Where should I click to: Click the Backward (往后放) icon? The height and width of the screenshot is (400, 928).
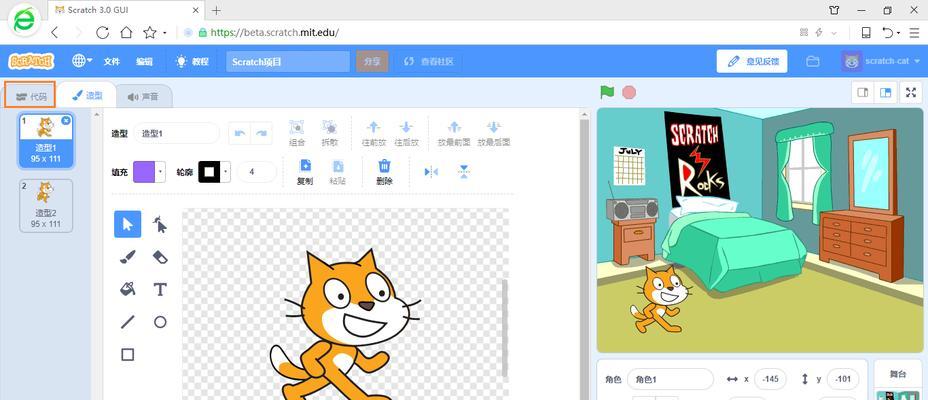406,127
